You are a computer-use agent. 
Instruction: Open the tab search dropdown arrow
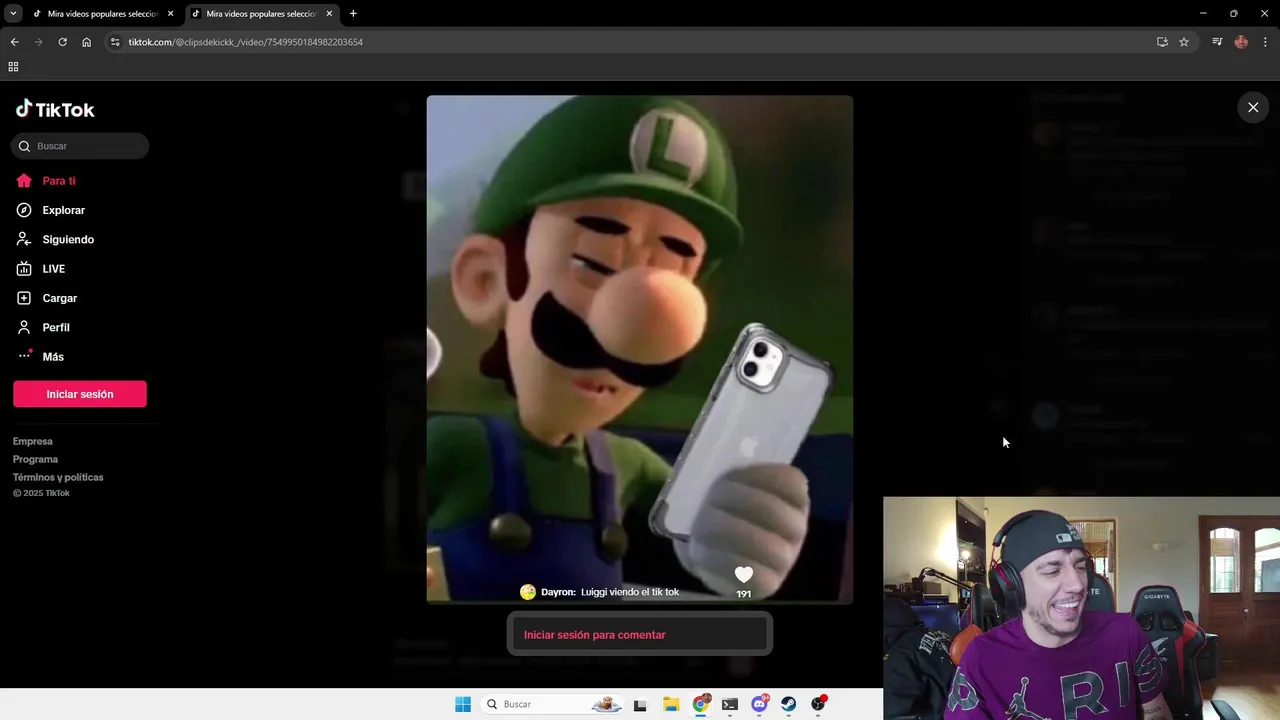13,14
